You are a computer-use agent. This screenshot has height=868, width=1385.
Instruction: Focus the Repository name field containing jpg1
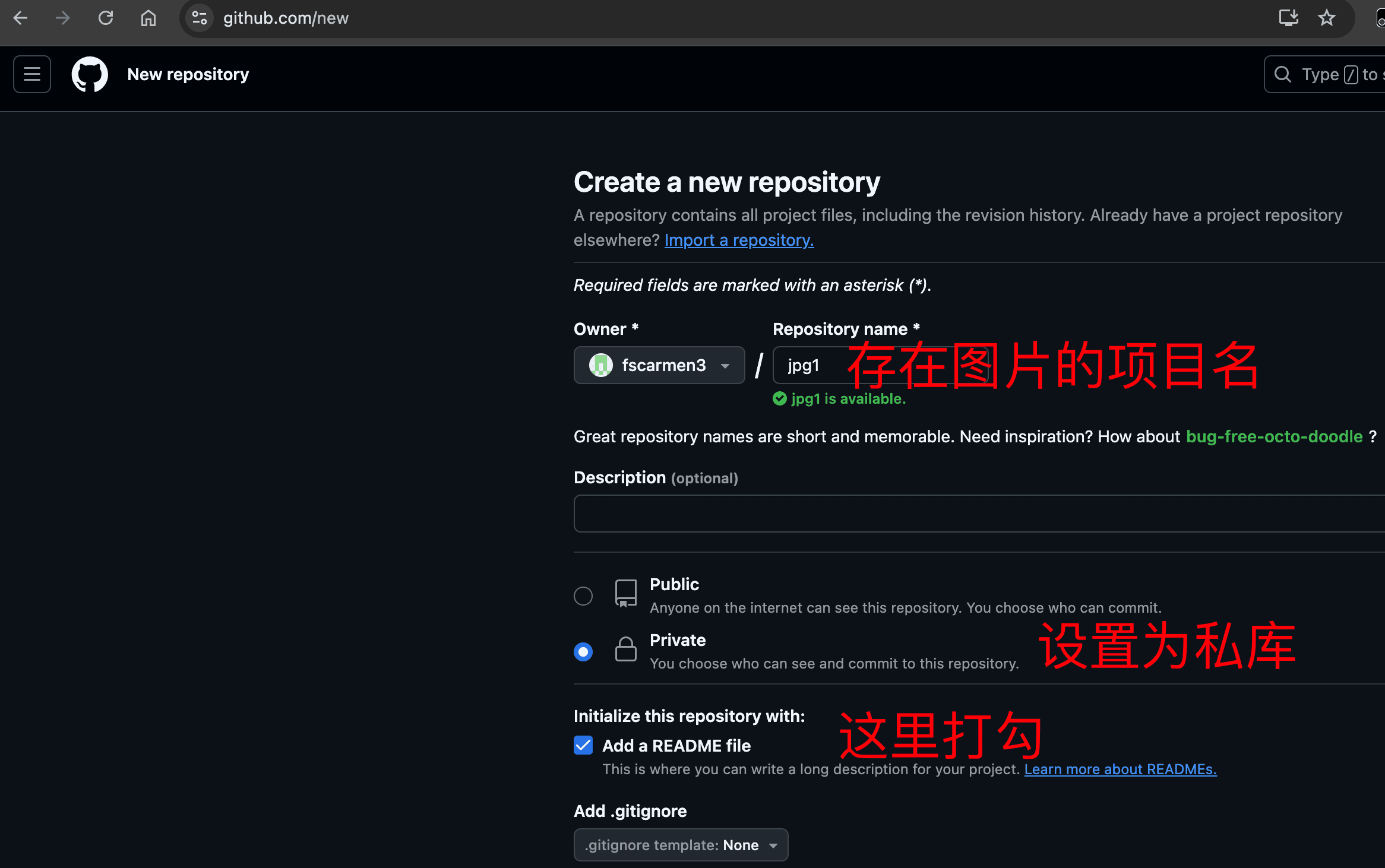coord(881,365)
